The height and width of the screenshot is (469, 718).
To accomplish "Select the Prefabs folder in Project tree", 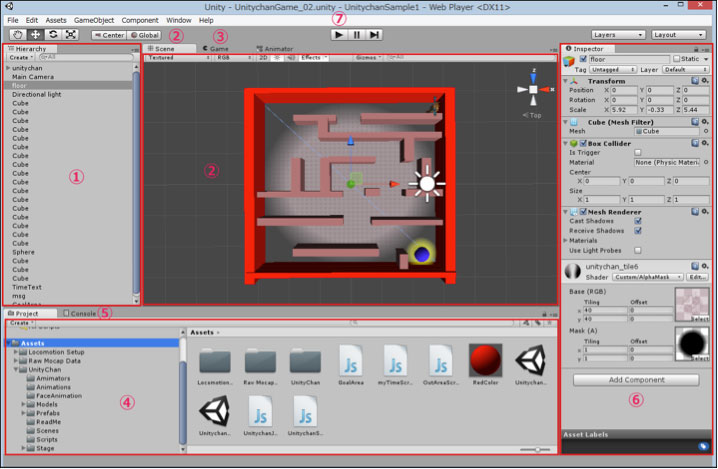I will click(48, 413).
